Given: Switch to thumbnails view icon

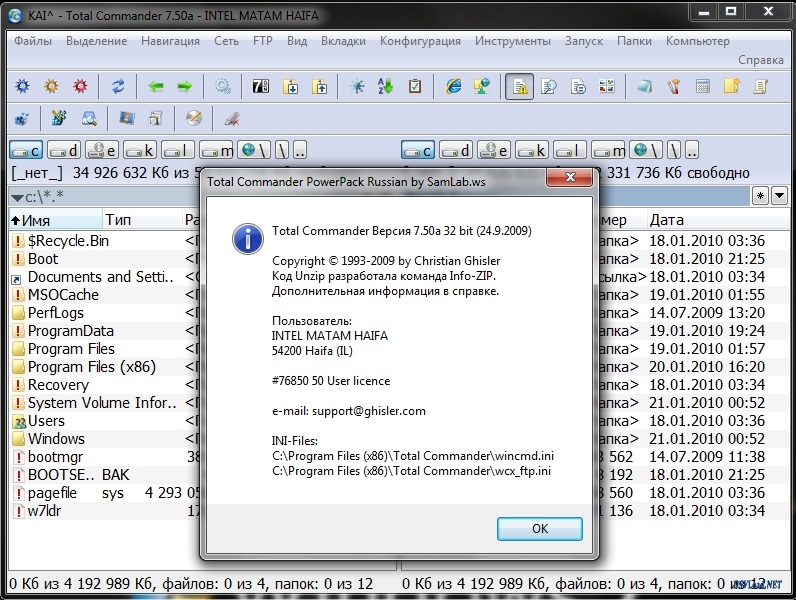Looking at the screenshot, I should [x=607, y=86].
